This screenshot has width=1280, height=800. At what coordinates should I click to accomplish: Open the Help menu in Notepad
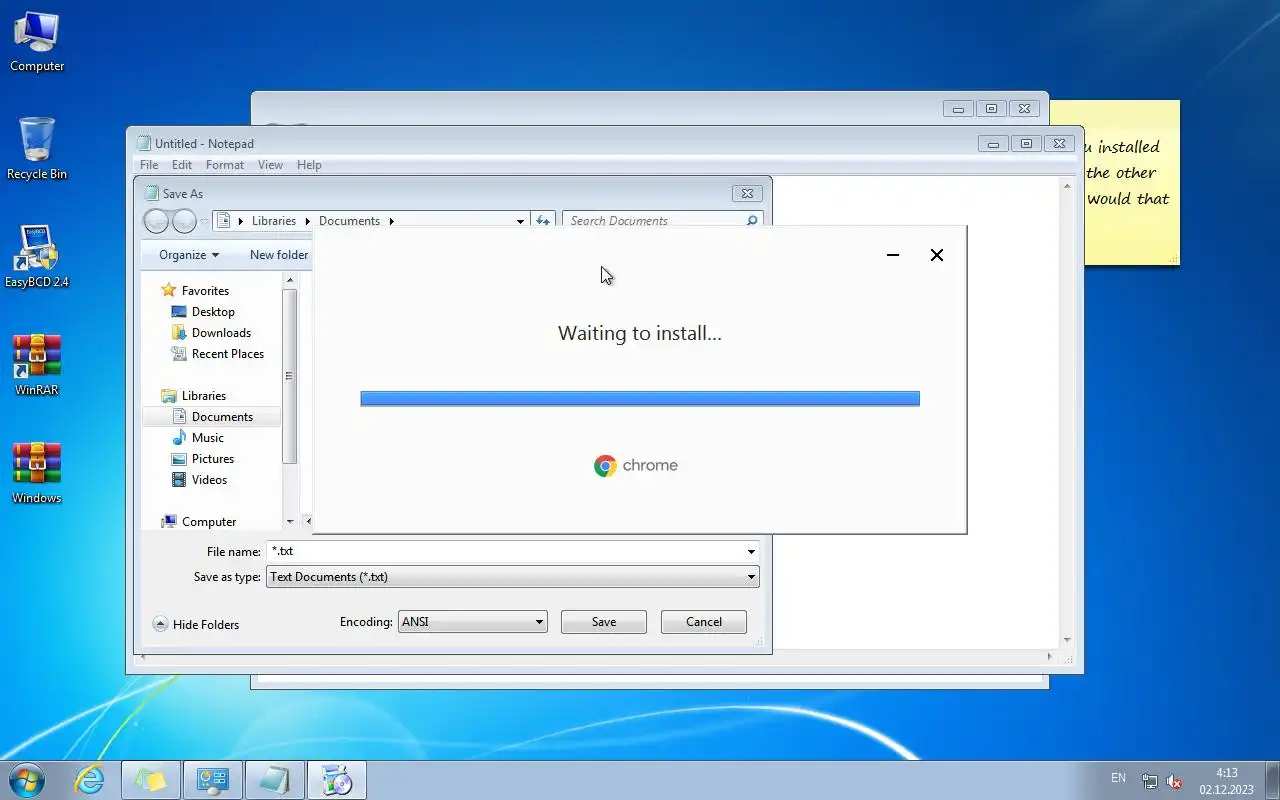(x=309, y=165)
